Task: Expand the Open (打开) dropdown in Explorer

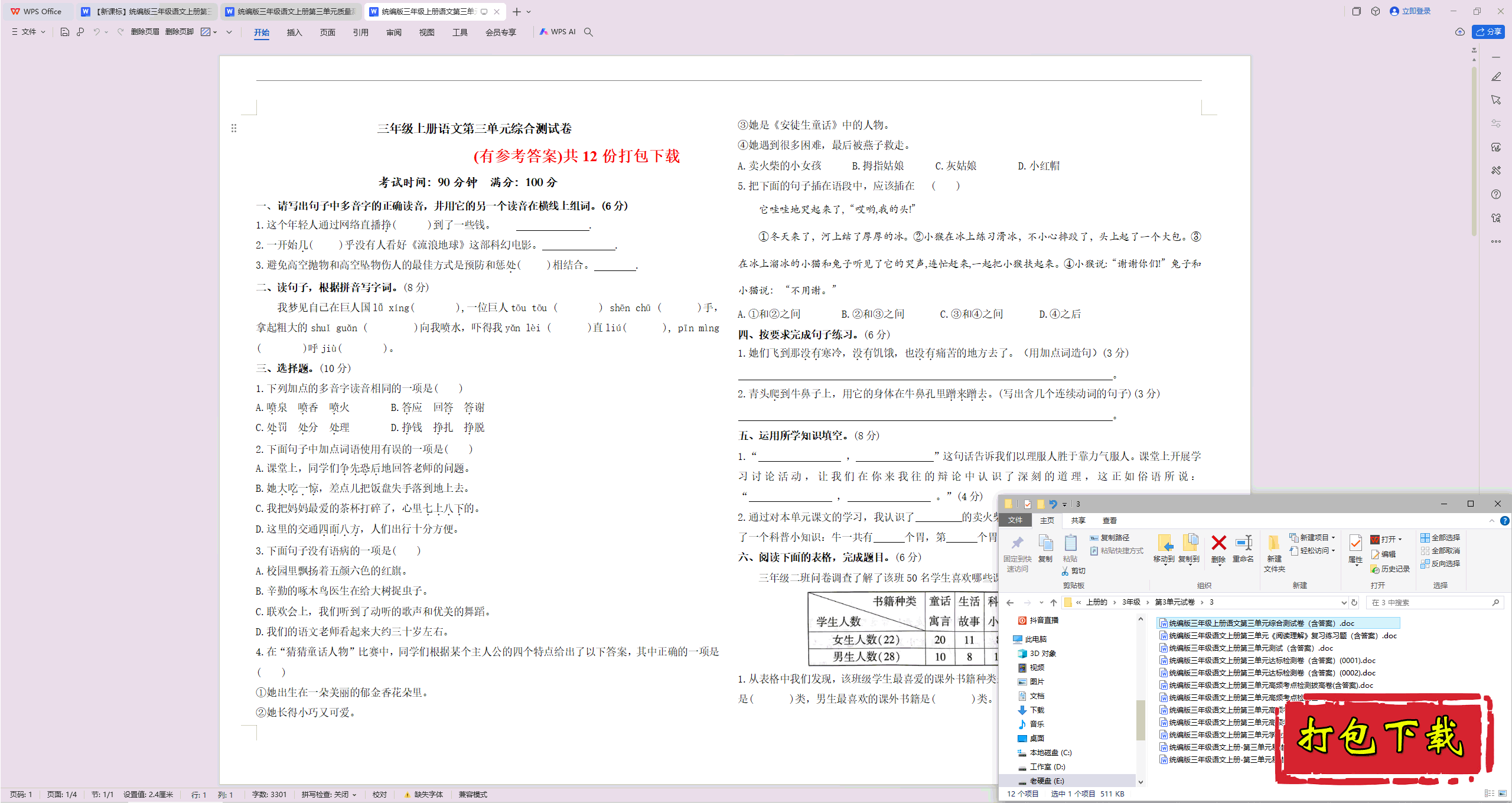Action: click(x=1400, y=539)
